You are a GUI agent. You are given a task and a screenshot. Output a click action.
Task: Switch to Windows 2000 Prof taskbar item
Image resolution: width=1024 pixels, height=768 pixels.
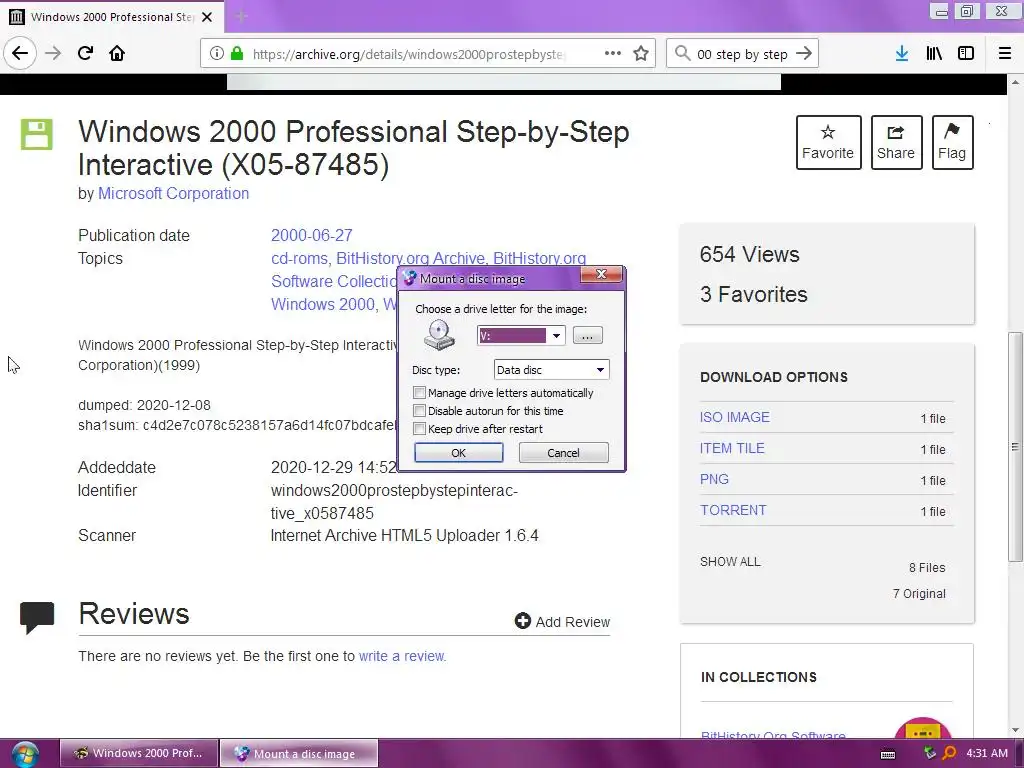pyautogui.click(x=139, y=753)
